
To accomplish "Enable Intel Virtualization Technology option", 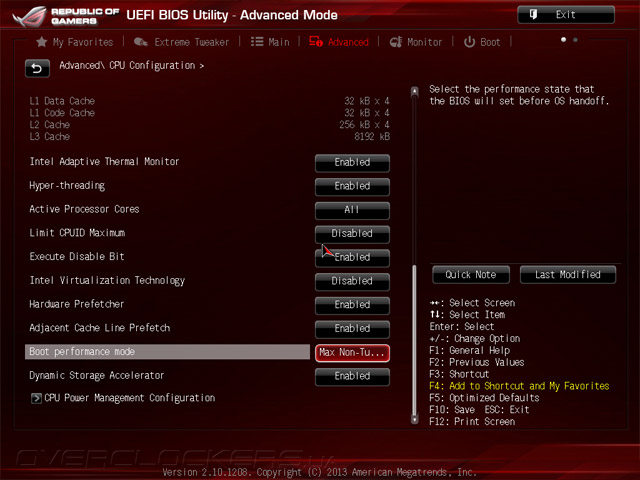I will pyautogui.click(x=352, y=281).
